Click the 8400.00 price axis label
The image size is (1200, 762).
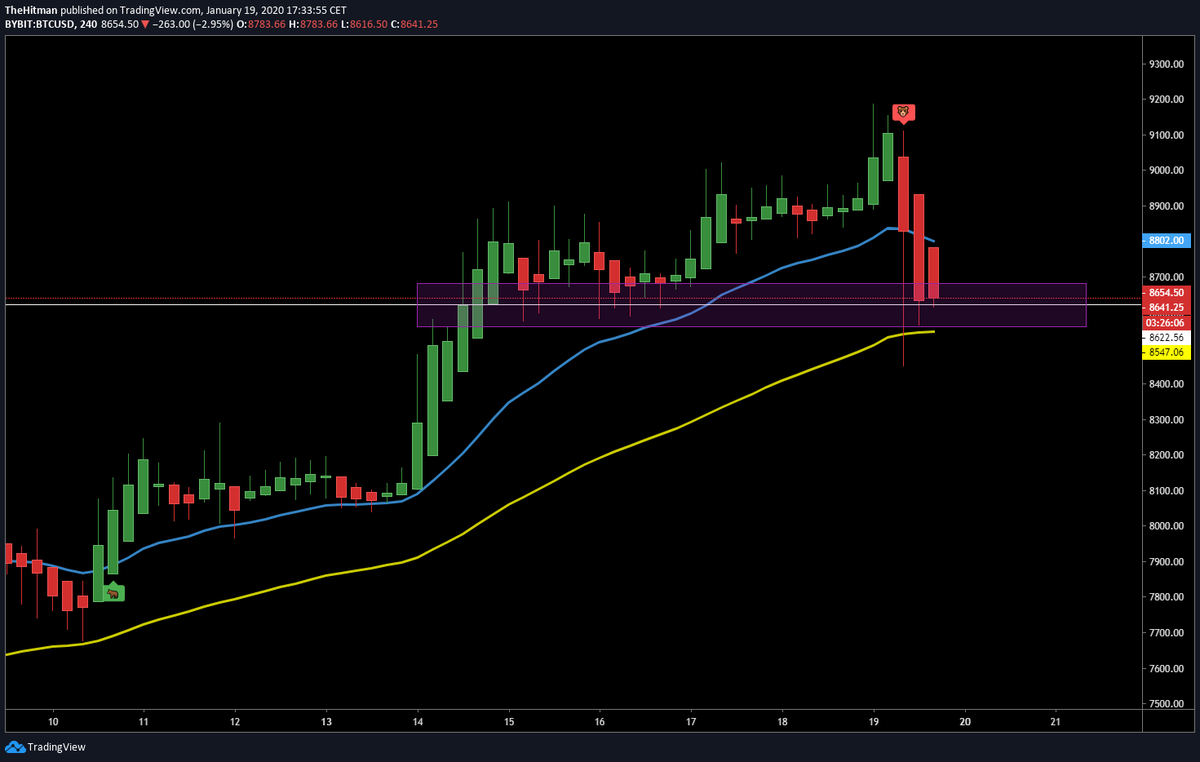pyautogui.click(x=1166, y=384)
